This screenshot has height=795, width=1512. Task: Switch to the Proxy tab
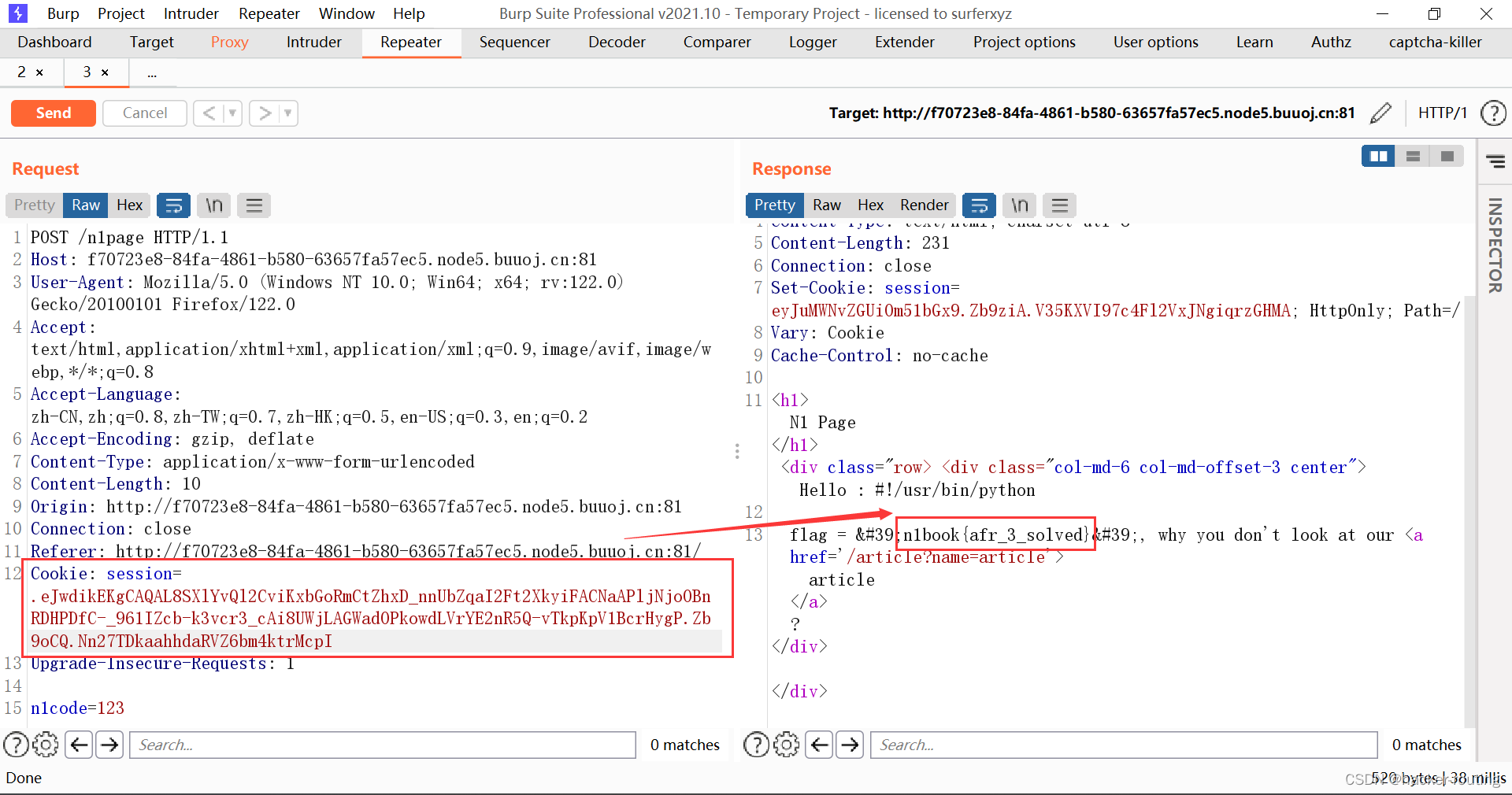click(x=230, y=43)
